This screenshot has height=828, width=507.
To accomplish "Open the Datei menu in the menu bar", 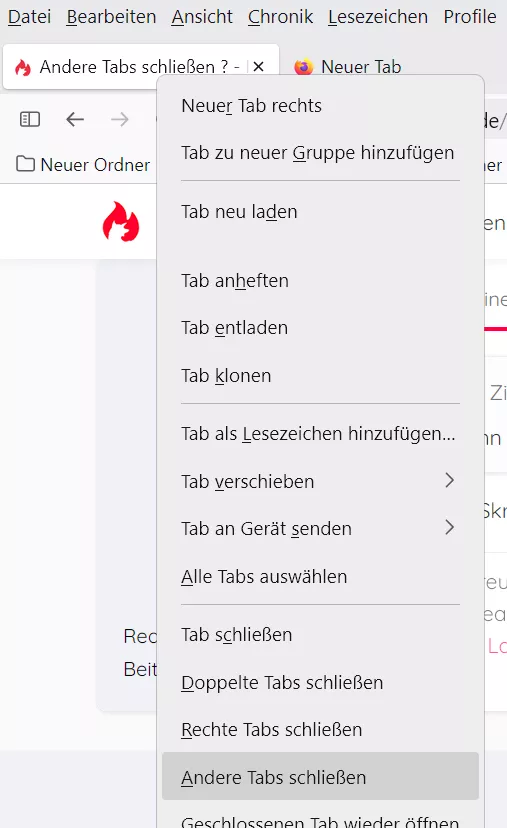I will 30,17.
